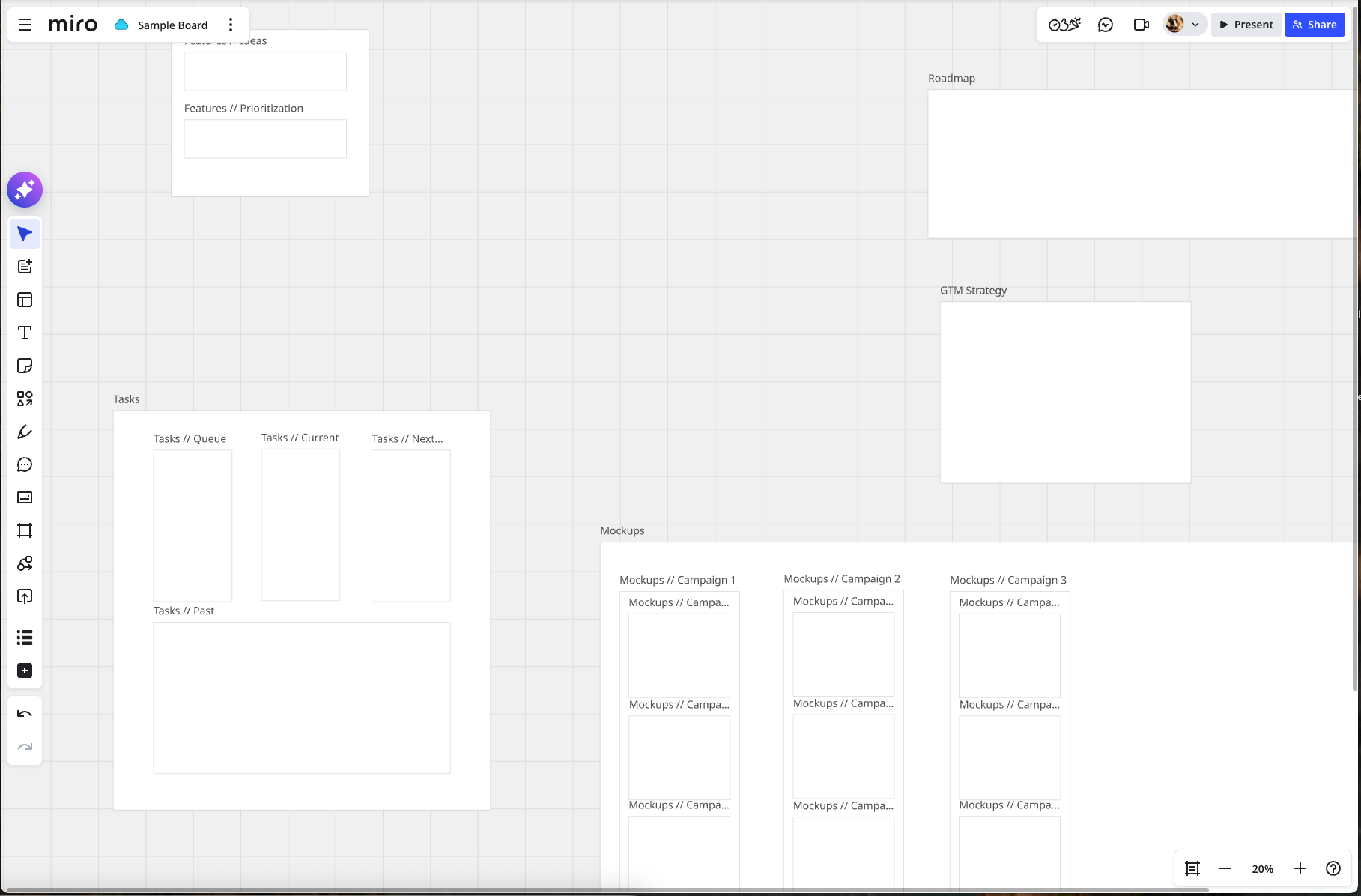Select the Pen drawing tool
Viewport: 1361px width, 896px height.
pyautogui.click(x=25, y=432)
